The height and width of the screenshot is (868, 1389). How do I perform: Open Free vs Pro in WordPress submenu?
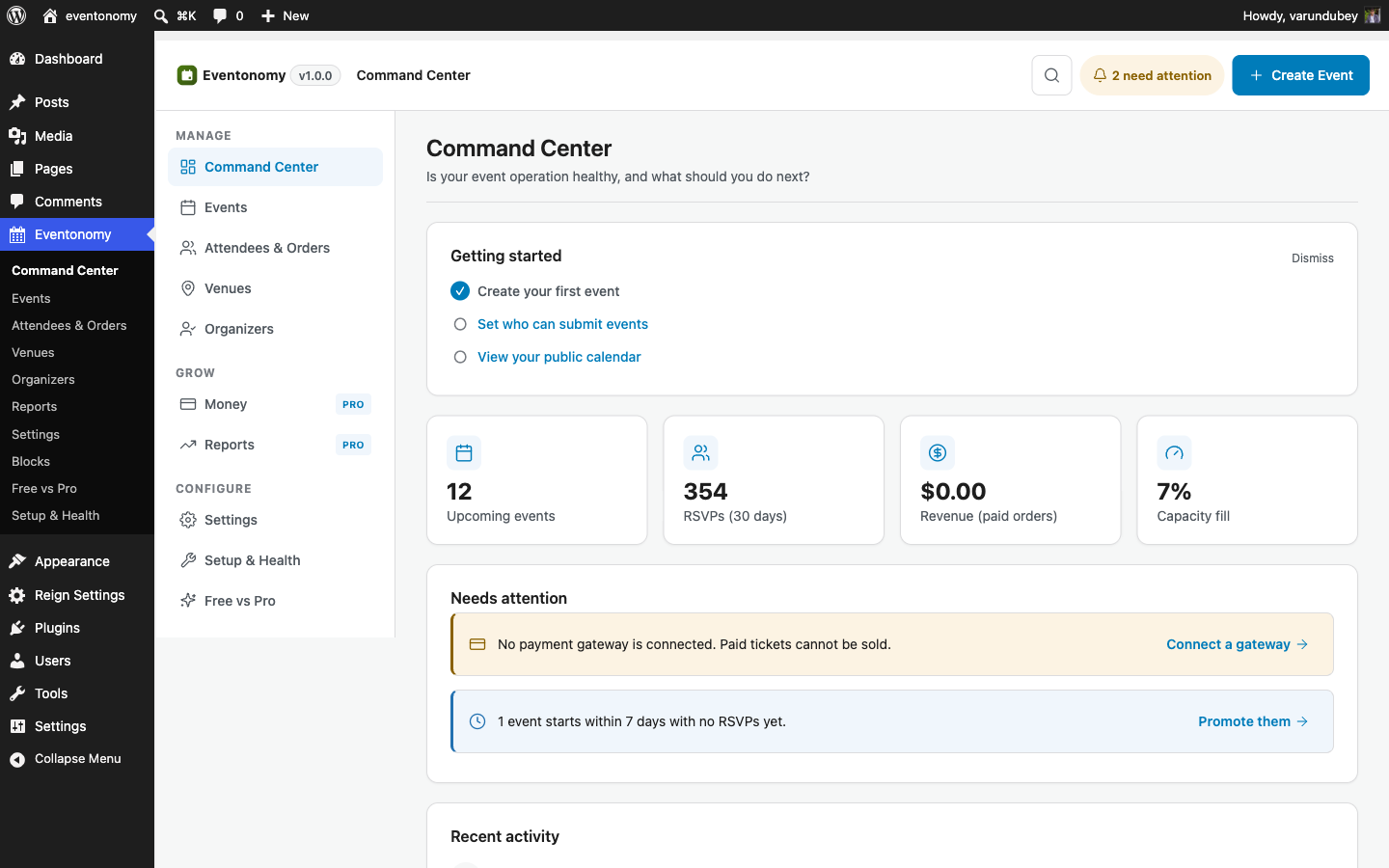(44, 489)
